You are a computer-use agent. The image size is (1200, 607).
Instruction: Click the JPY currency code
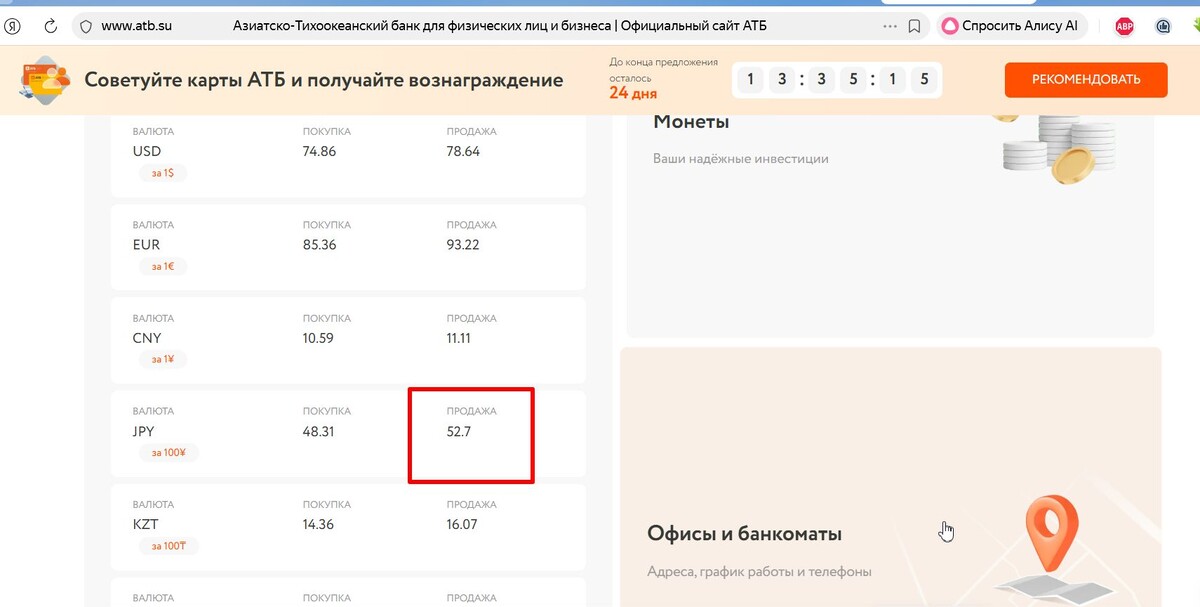pyautogui.click(x=145, y=432)
